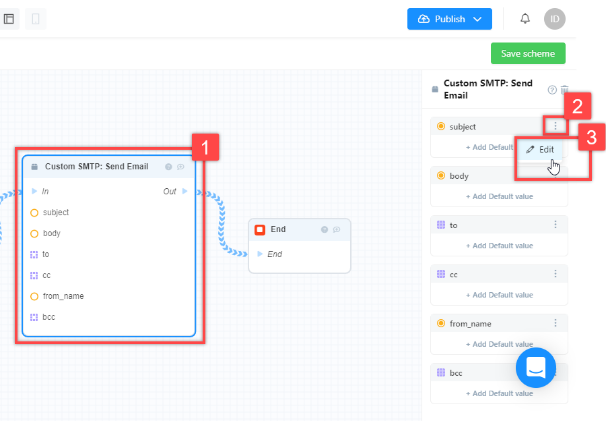Click the layout panel icon in top toolbar
606x421 pixels.
click(9, 19)
